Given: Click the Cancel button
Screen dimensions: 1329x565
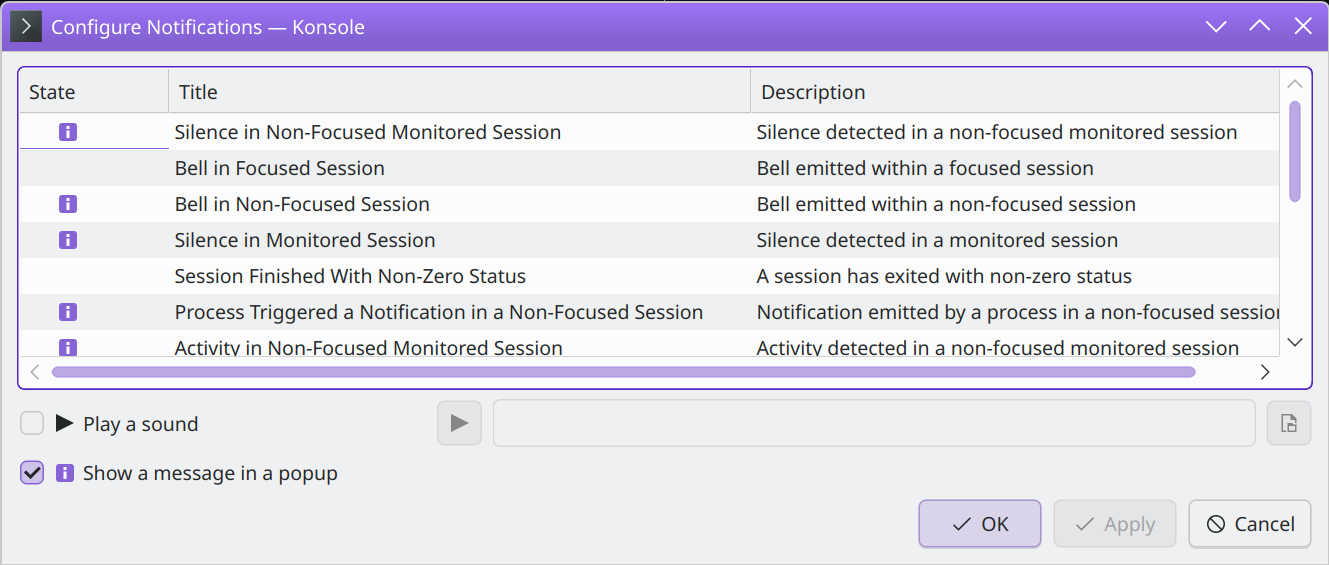Looking at the screenshot, I should pyautogui.click(x=1250, y=524).
